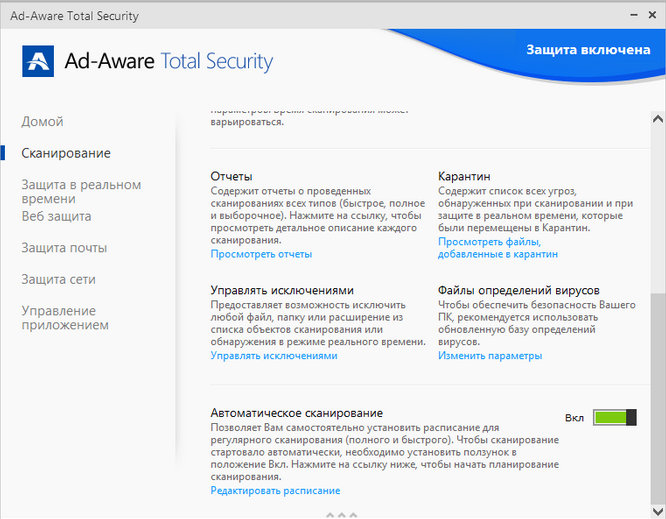The height and width of the screenshot is (519, 666).
Task: Minimize the Ad-Aware window
Action: pyautogui.click(x=634, y=15)
